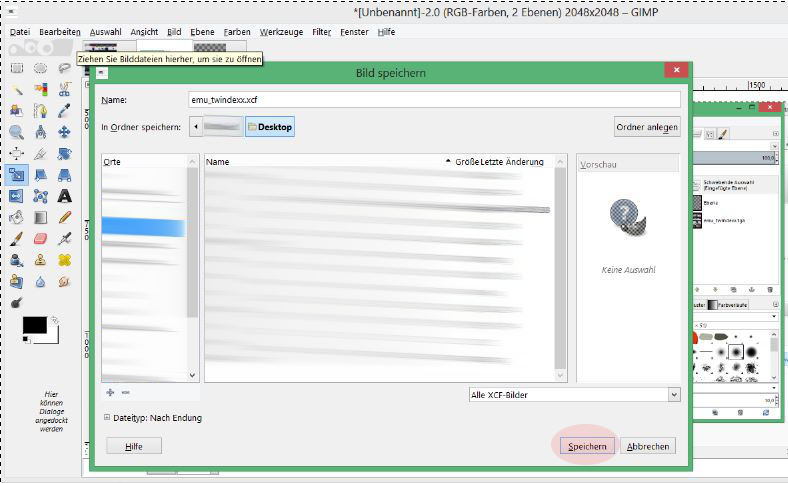Click the Ordner anlegen button

tap(647, 127)
